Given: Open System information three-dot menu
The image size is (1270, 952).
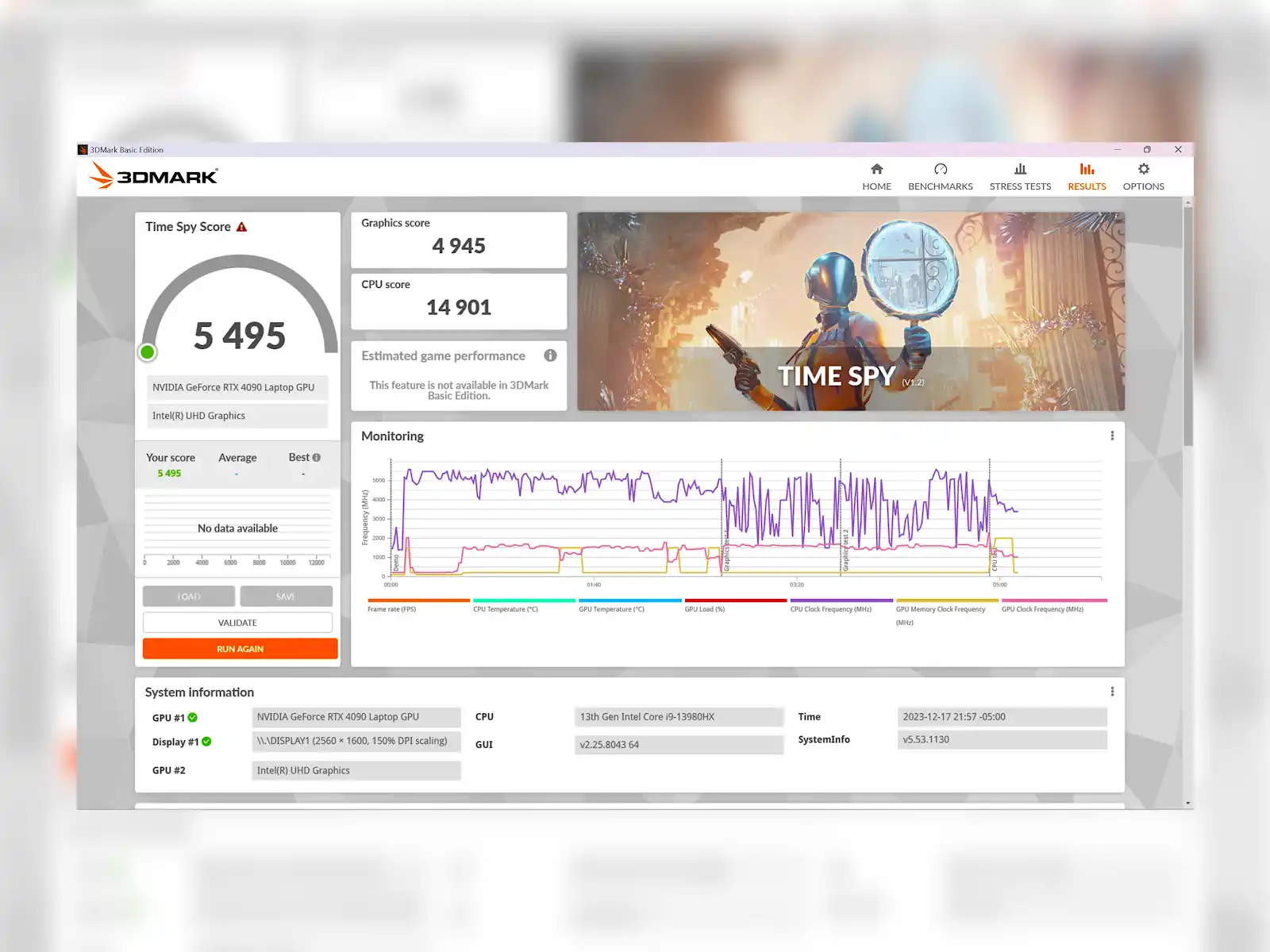Looking at the screenshot, I should point(1112,692).
